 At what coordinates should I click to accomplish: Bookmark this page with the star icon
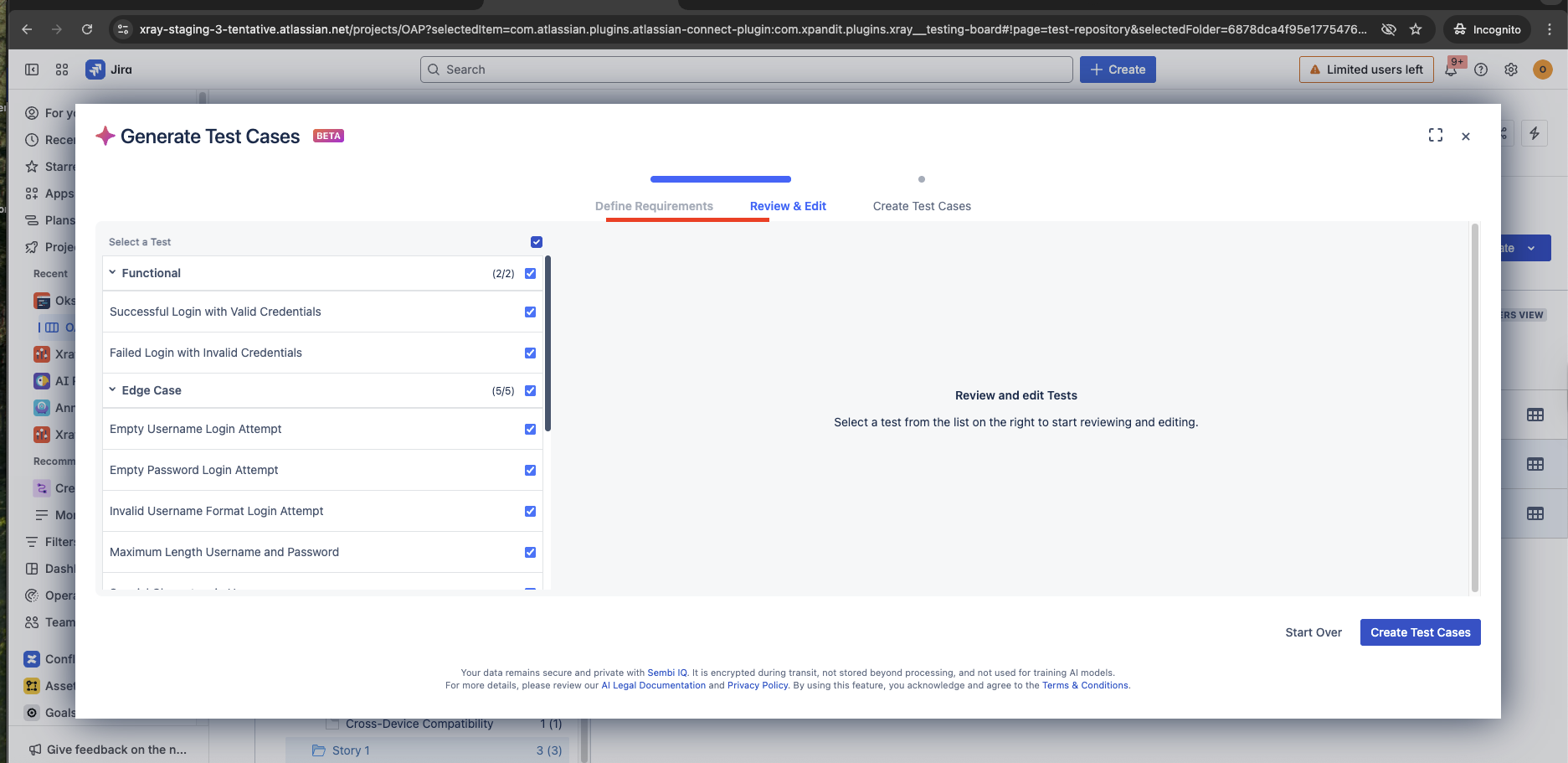1416,29
